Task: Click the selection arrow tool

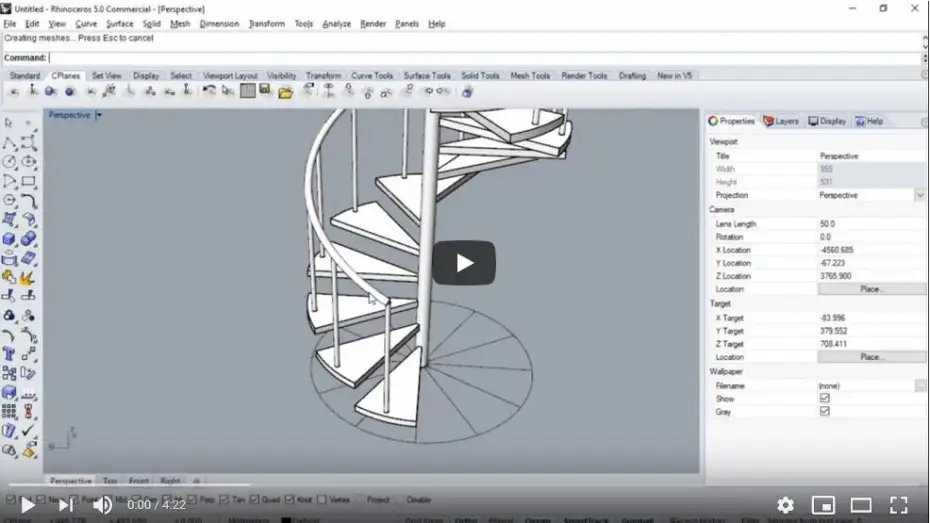Action: click(x=9, y=123)
